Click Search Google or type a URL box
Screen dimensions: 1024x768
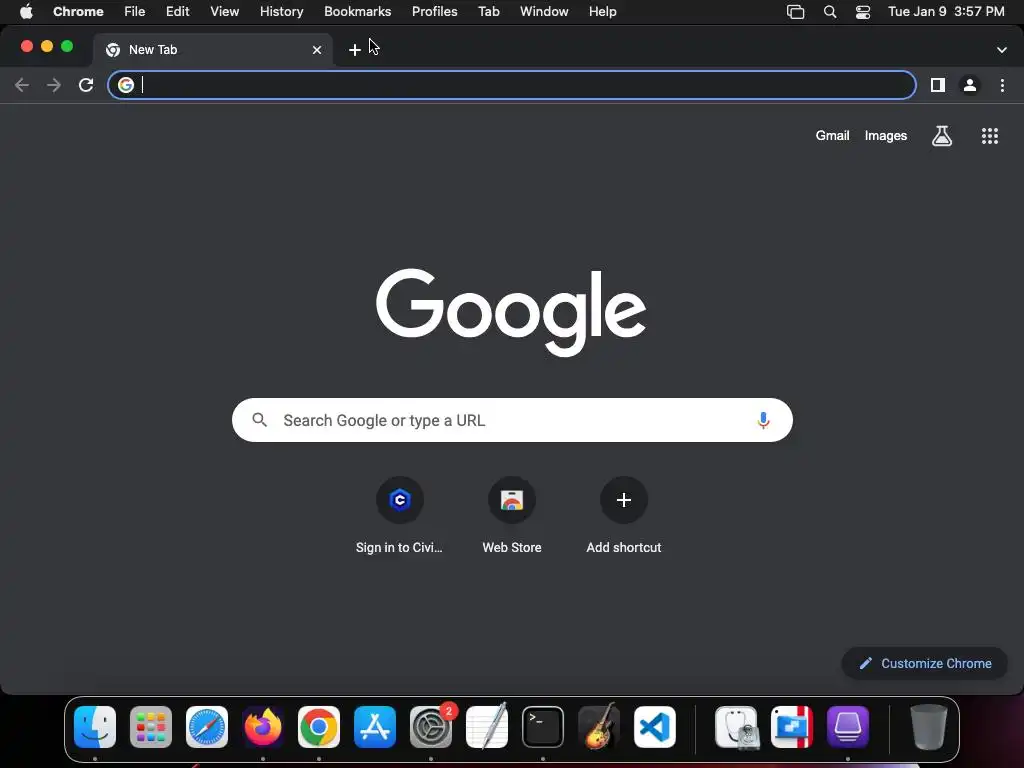[512, 420]
